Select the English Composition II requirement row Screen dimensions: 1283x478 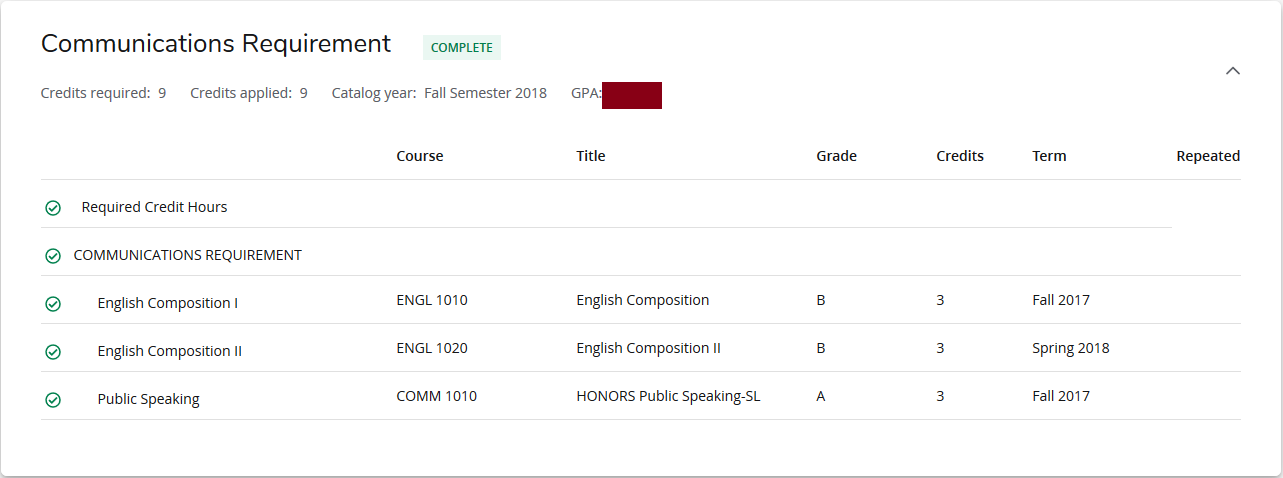click(x=169, y=351)
